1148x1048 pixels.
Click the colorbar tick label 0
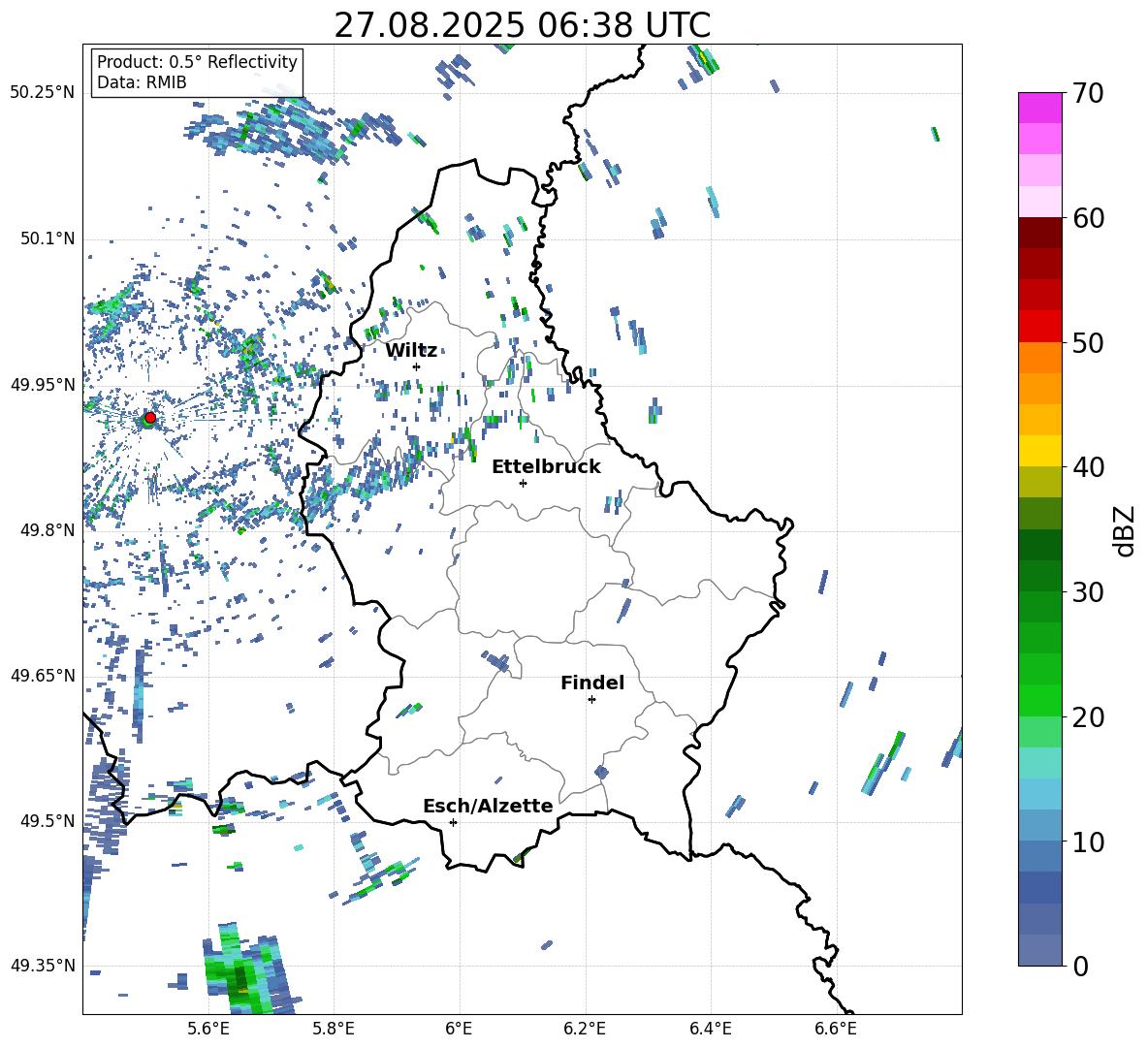tap(1080, 966)
